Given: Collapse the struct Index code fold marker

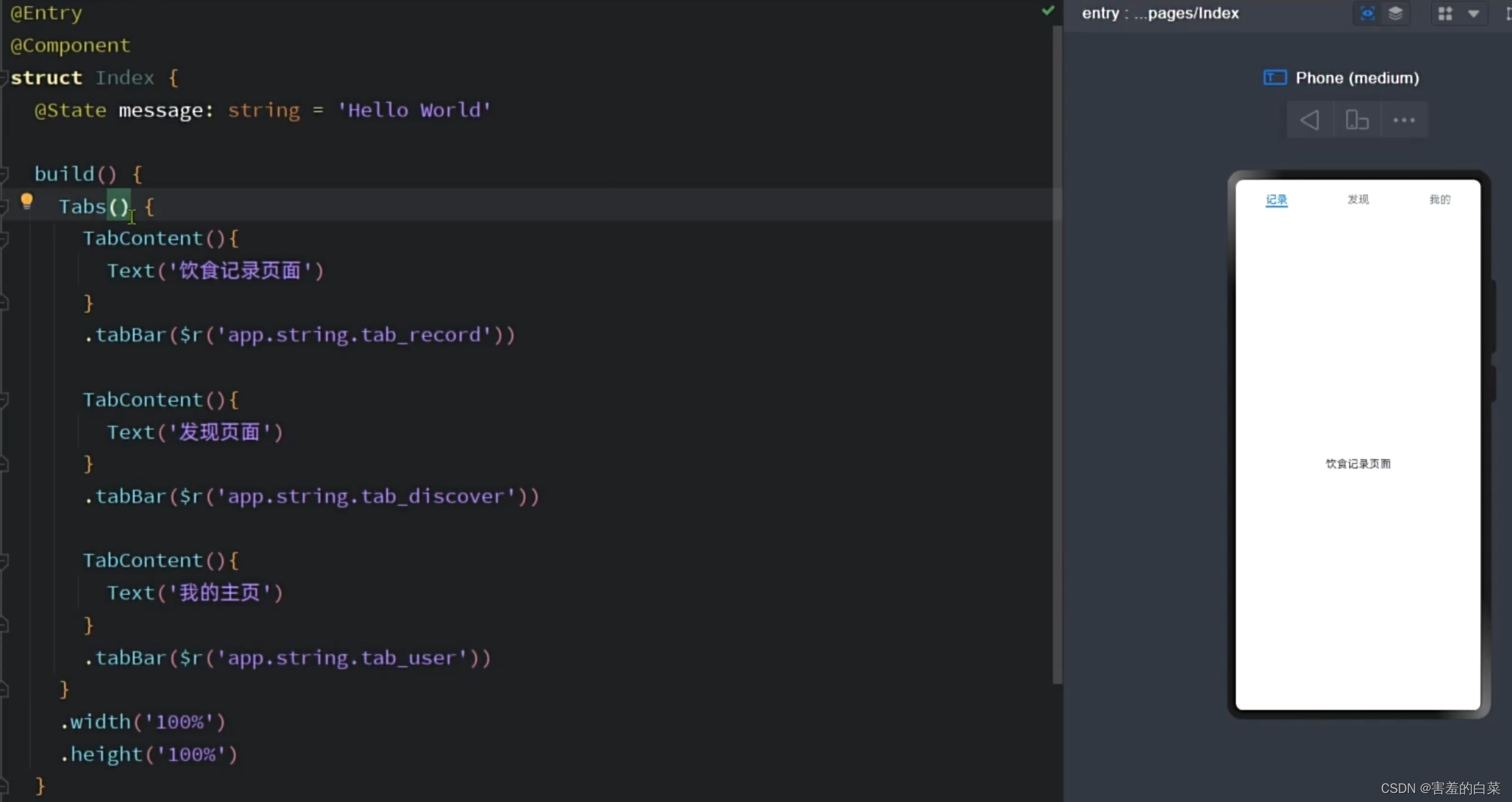Looking at the screenshot, I should pos(3,77).
